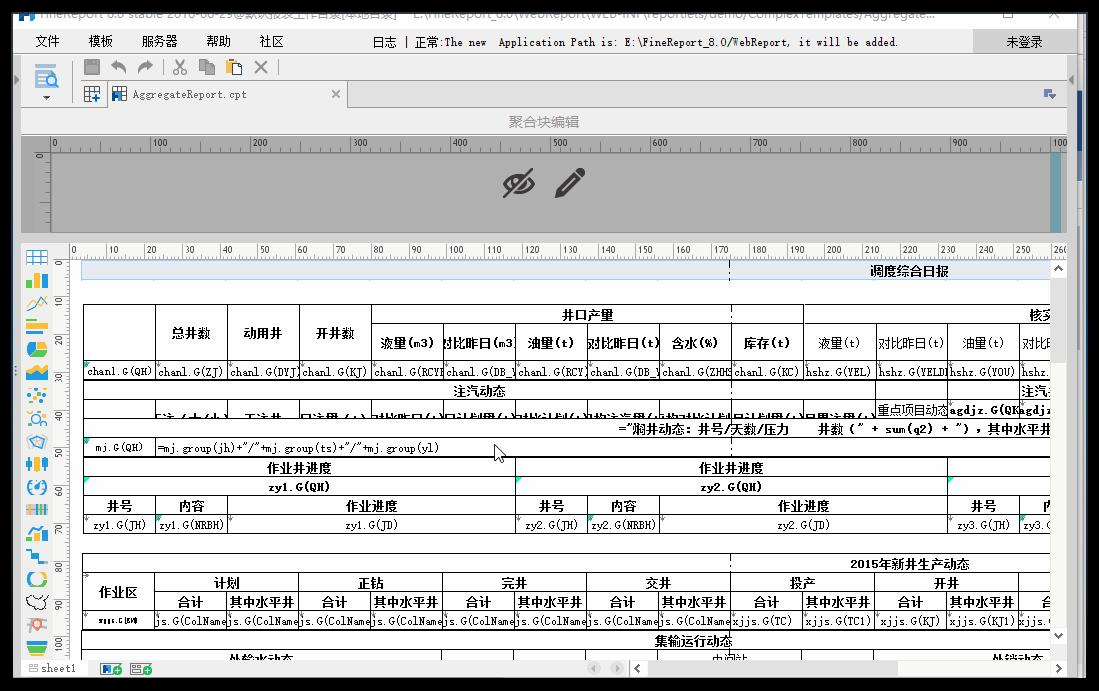Click the vertical scrollbar down arrow
Image resolution: width=1099 pixels, height=691 pixels.
pos(1058,636)
